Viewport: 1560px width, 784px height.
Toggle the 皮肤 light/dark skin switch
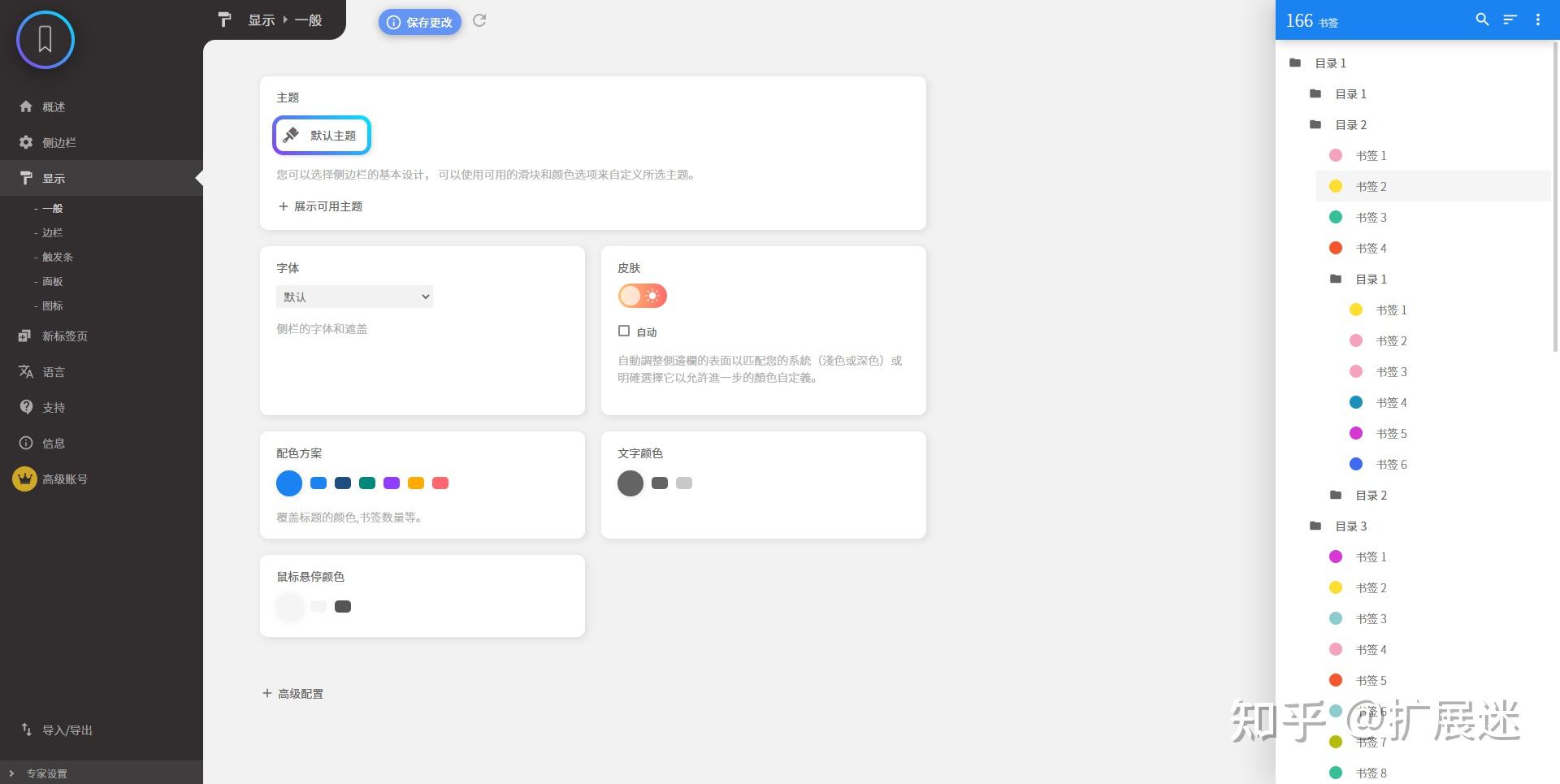(x=642, y=295)
